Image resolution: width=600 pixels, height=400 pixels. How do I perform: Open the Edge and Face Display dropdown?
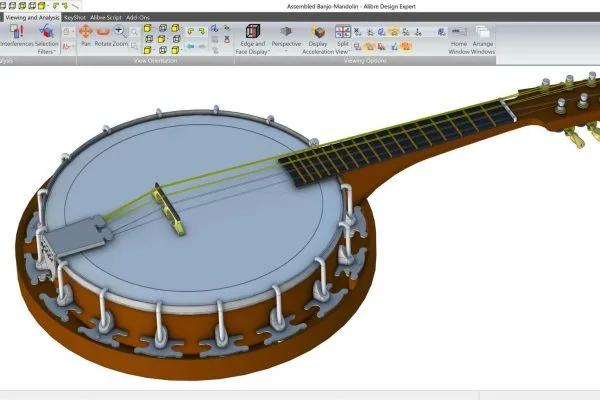pyautogui.click(x=253, y=39)
